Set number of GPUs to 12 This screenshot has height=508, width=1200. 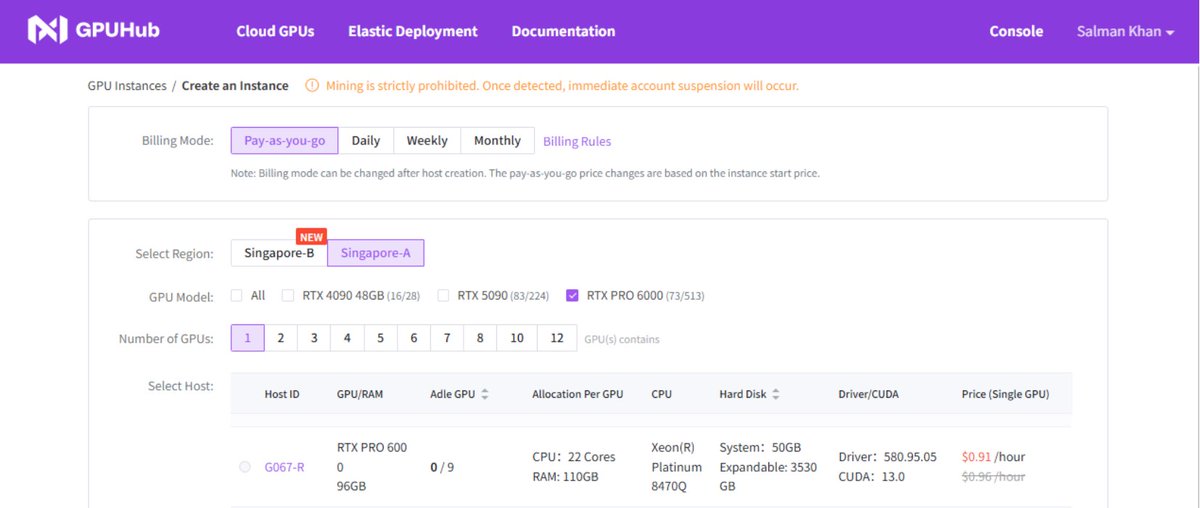557,338
